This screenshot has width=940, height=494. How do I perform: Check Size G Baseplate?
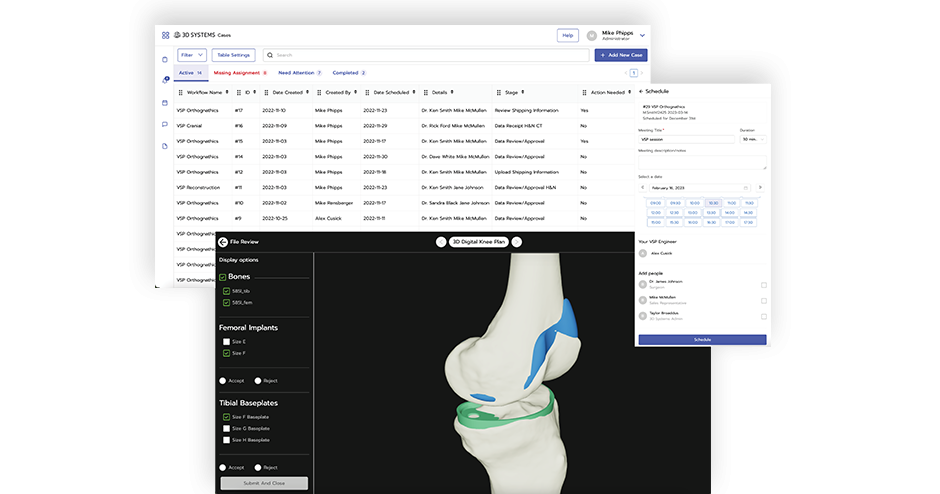coord(227,429)
